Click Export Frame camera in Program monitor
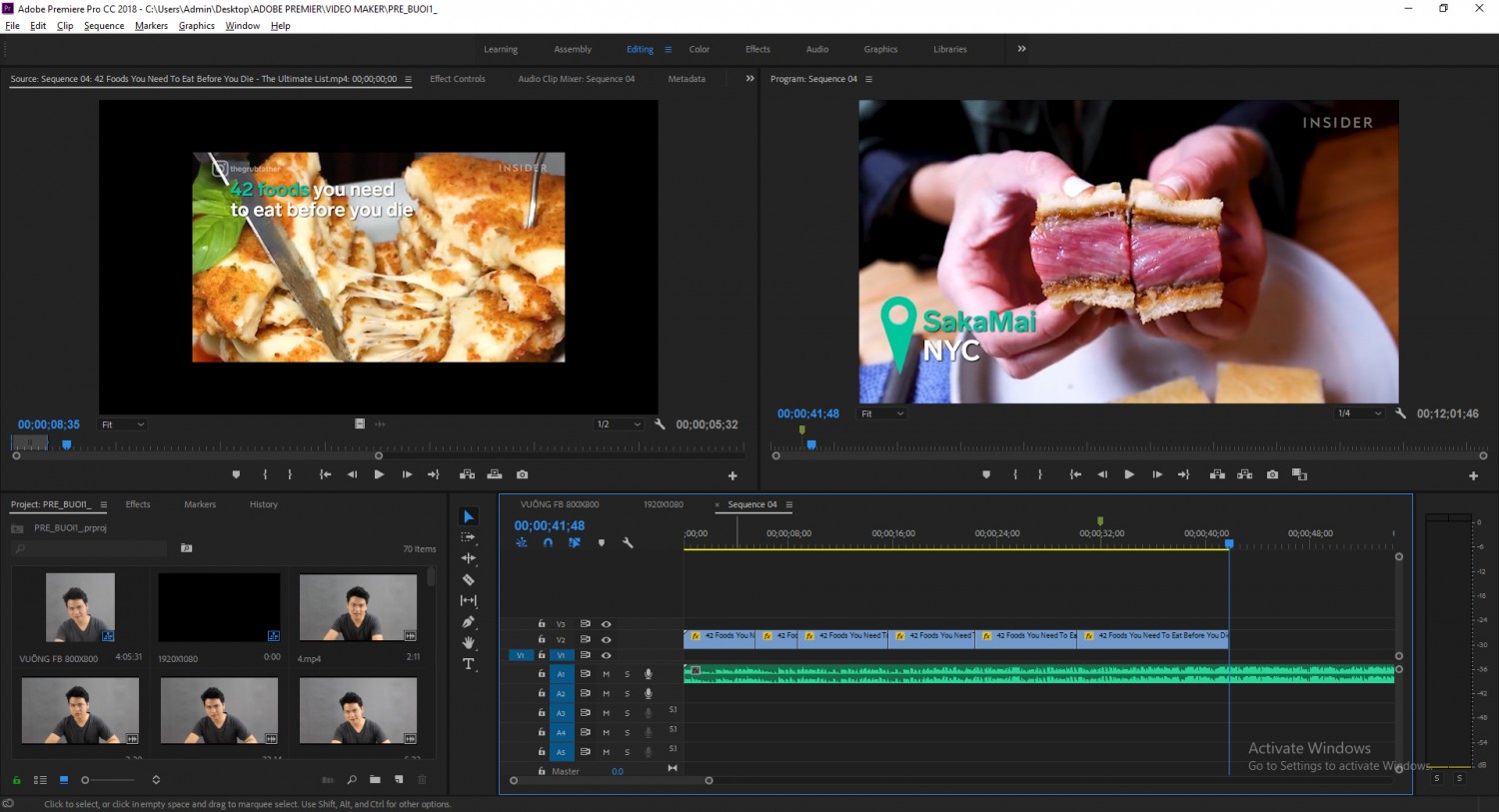This screenshot has width=1499, height=812. (1272, 474)
